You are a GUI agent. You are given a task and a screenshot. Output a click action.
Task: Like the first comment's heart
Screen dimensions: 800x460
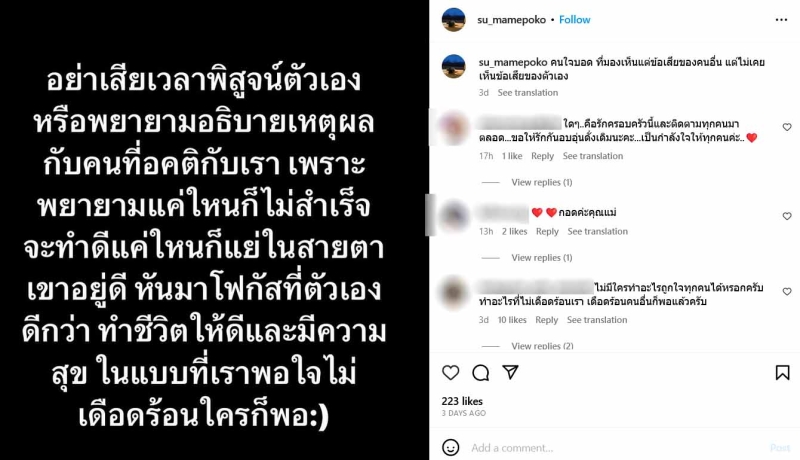(x=787, y=127)
